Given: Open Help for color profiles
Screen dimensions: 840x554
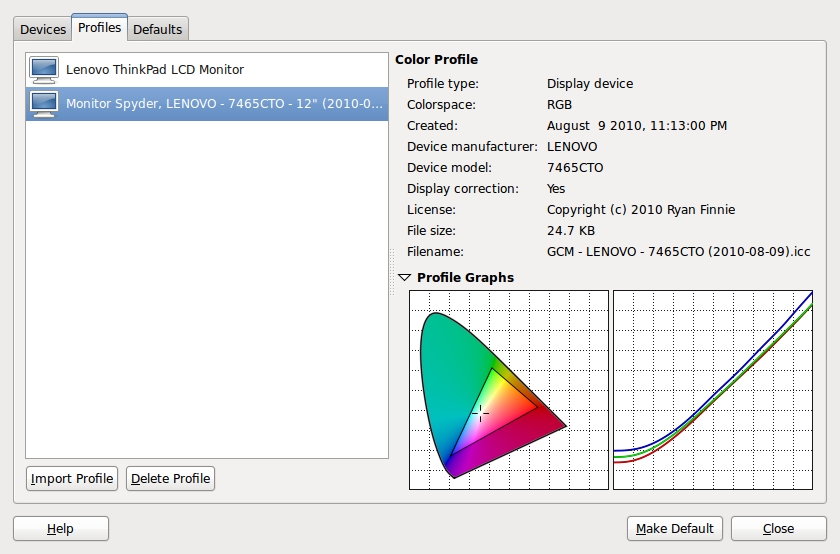Looking at the screenshot, I should pos(61,529).
